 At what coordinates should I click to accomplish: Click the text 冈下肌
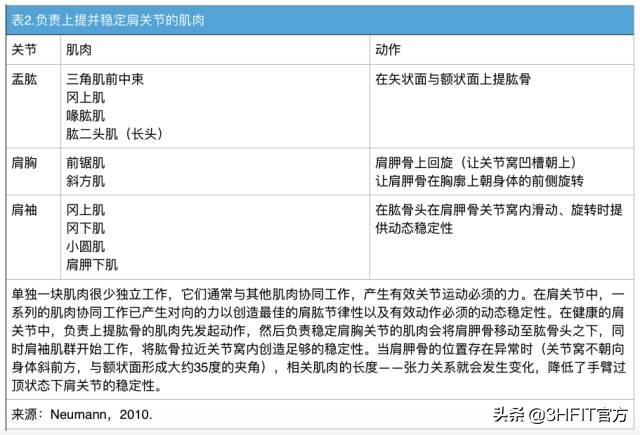tap(85, 228)
